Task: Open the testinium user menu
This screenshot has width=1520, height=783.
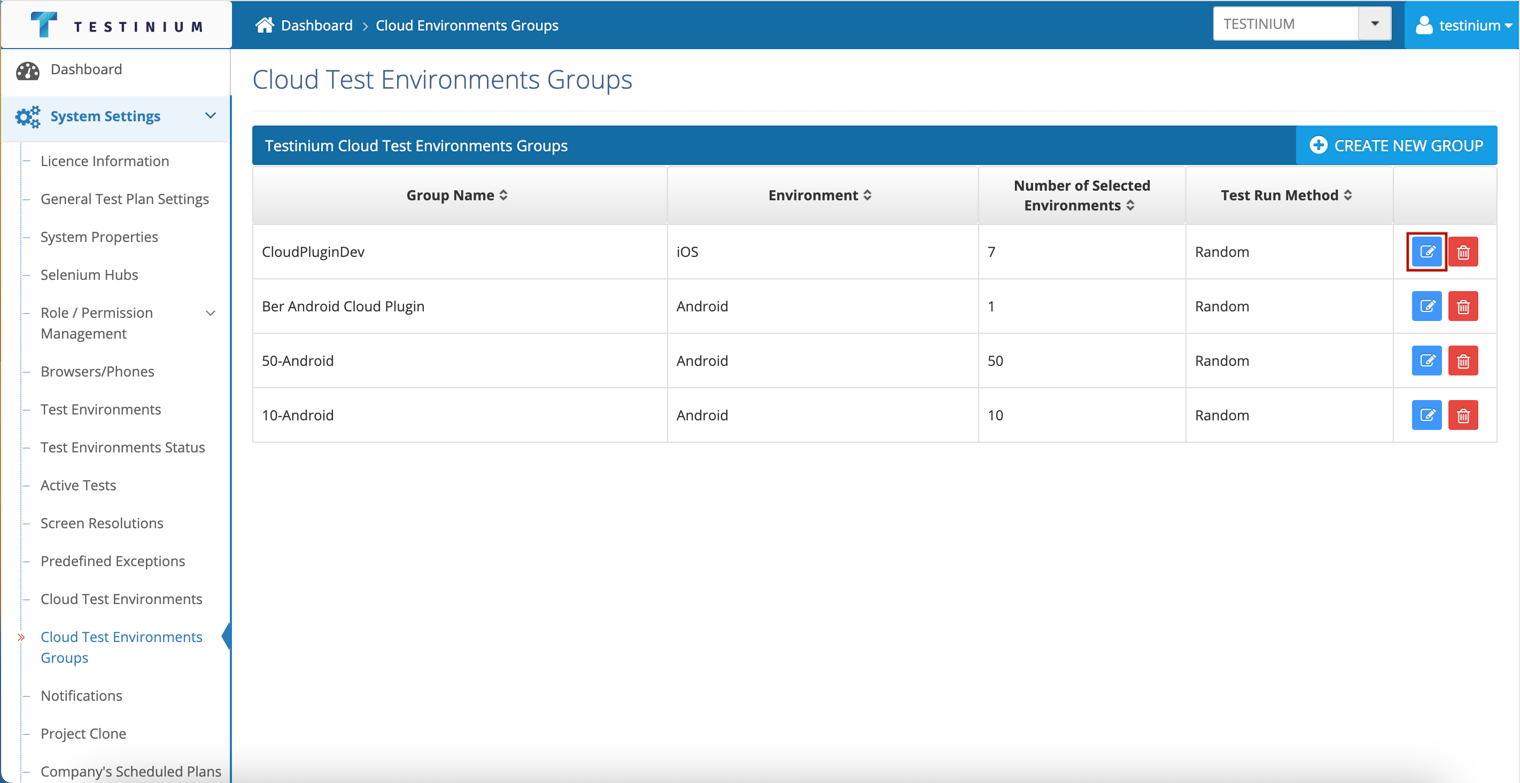Action: [1463, 25]
